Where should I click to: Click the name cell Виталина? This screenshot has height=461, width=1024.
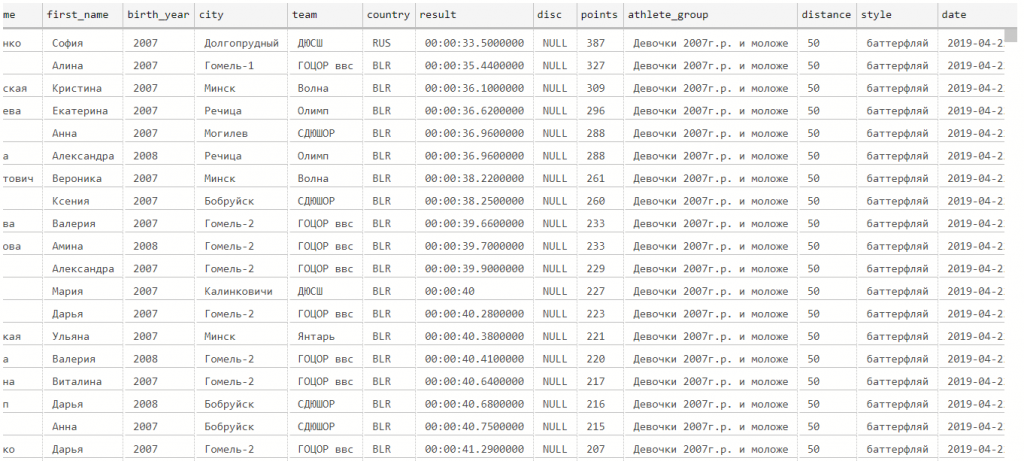[x=77, y=381]
